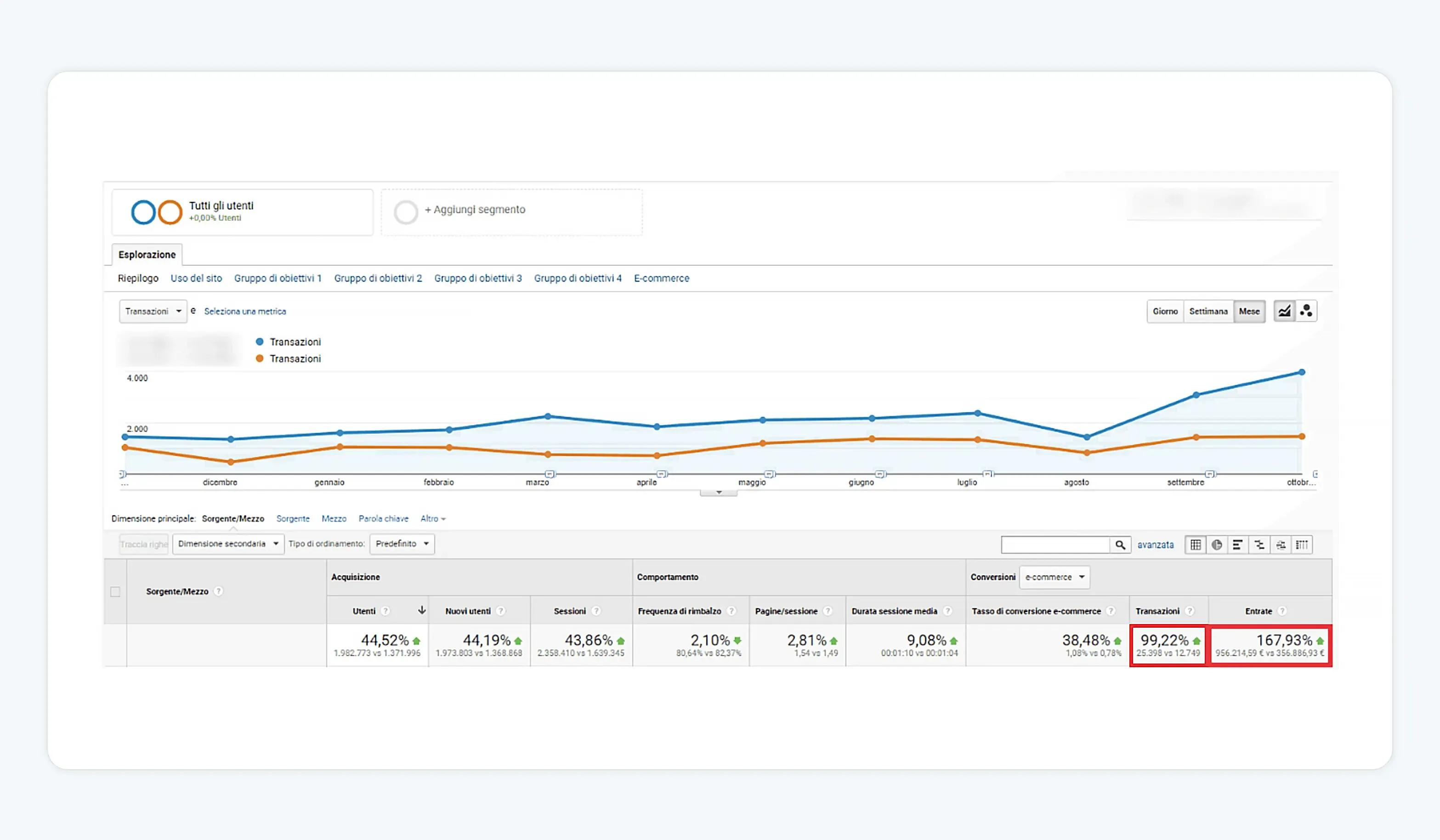Viewport: 1440px width, 840px height.
Task: Switch to motion chart bubbles icon
Action: pos(1306,312)
